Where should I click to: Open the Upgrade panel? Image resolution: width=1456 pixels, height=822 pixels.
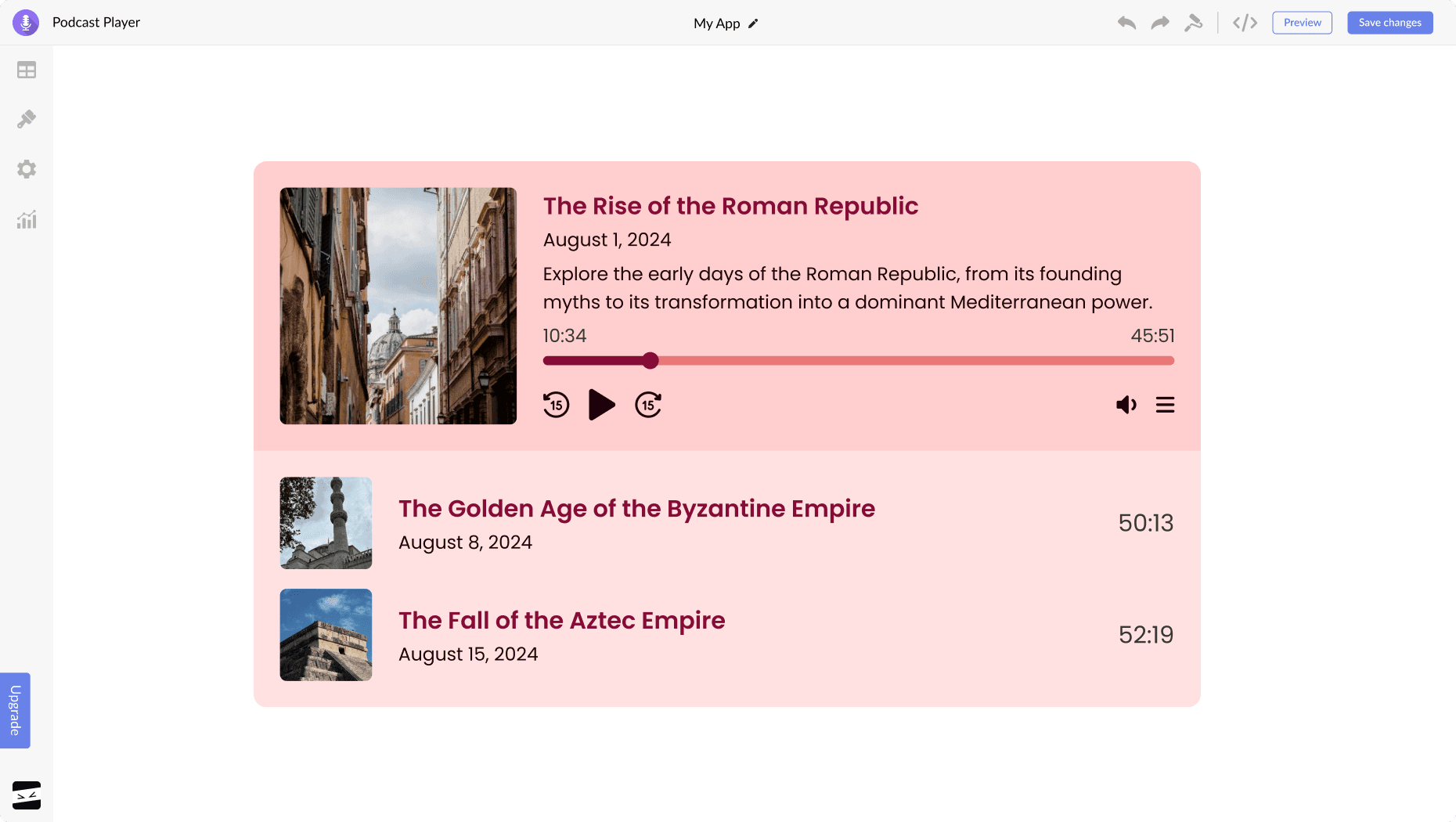(14, 710)
